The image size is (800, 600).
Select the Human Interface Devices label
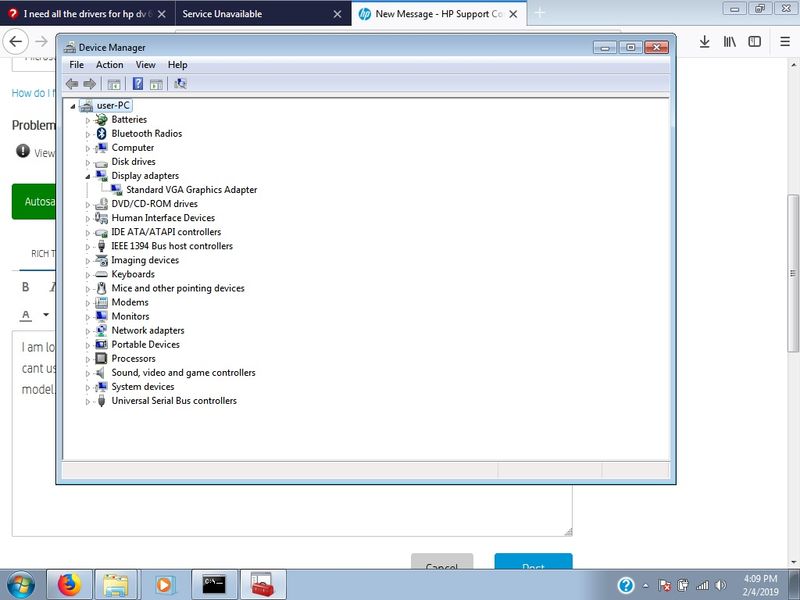point(163,218)
